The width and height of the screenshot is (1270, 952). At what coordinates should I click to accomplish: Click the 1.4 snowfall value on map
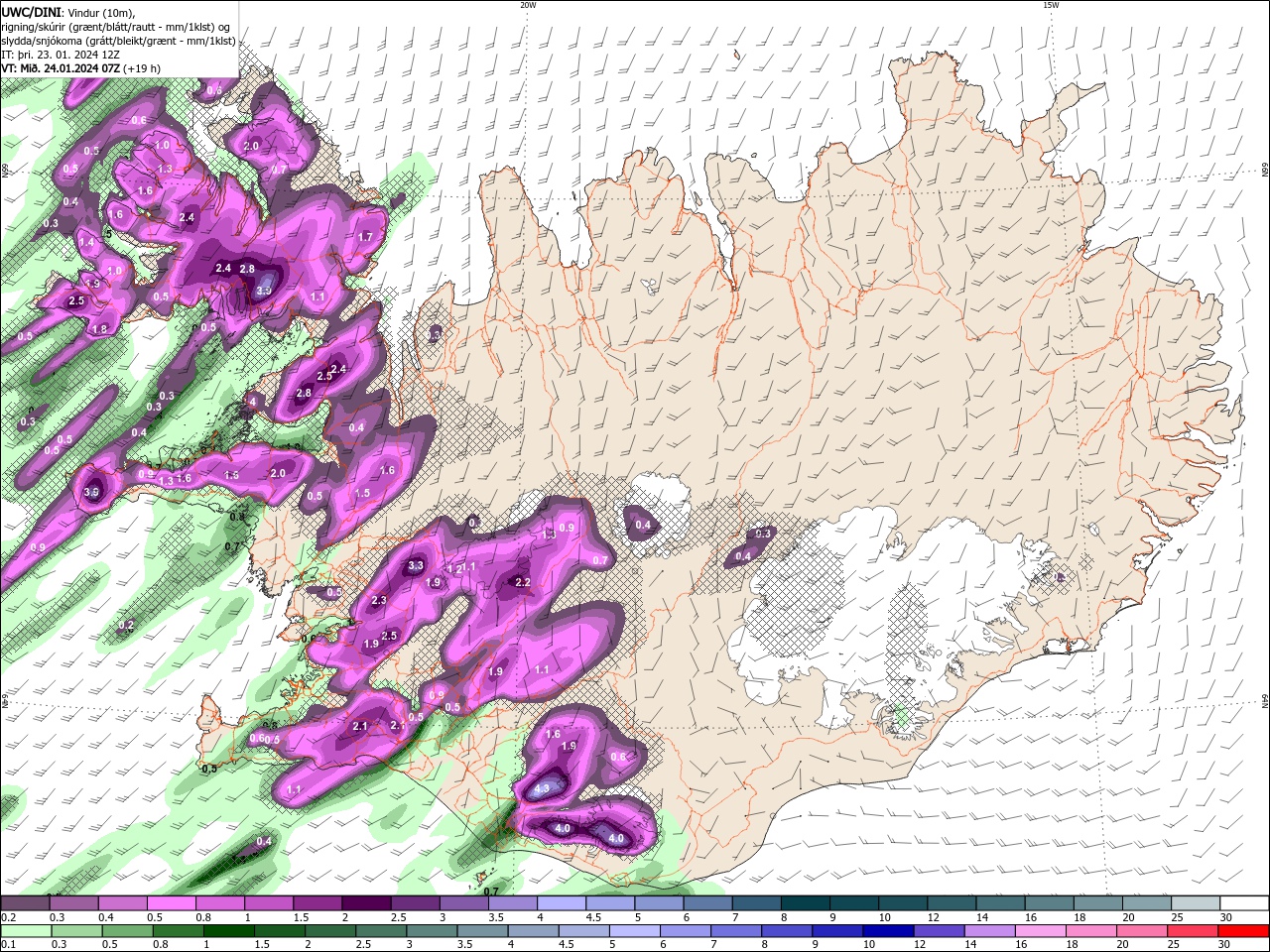coord(86,242)
